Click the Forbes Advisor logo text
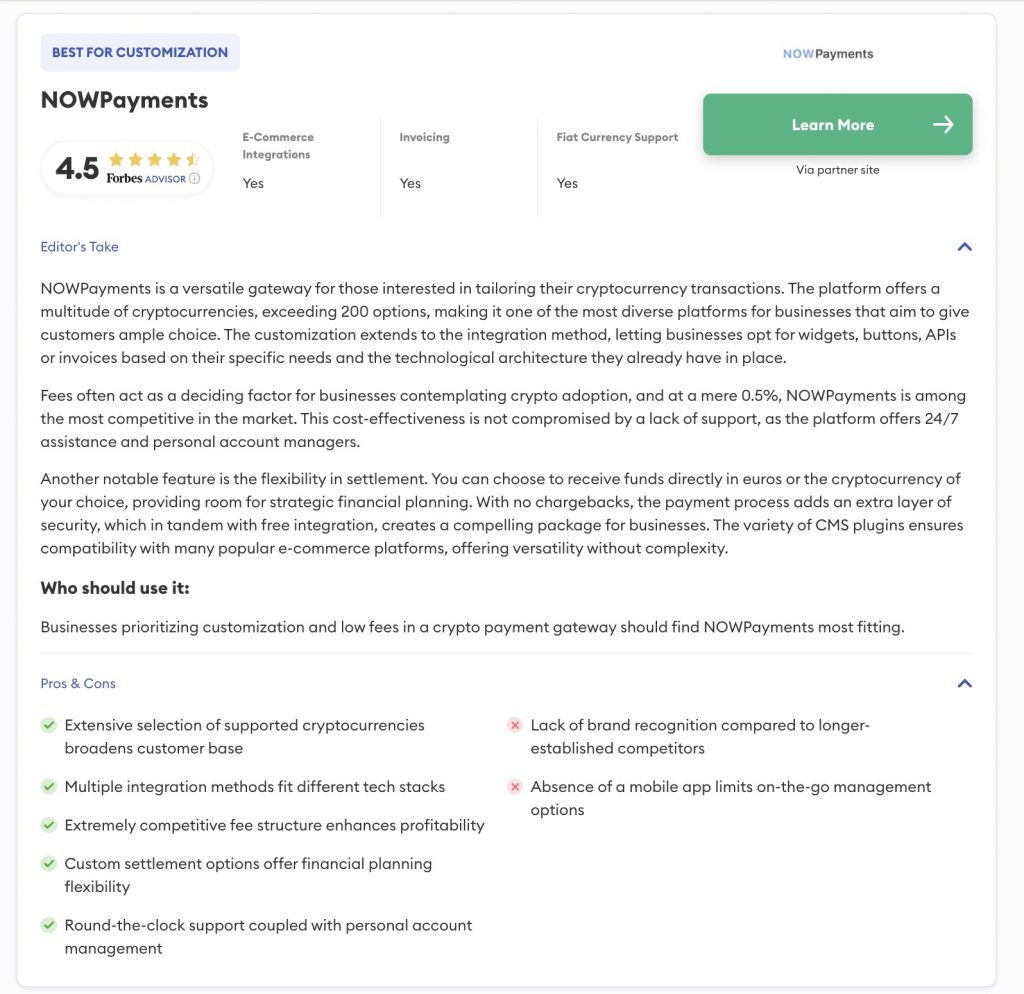Viewport: 1024px width, 994px height. tap(146, 178)
